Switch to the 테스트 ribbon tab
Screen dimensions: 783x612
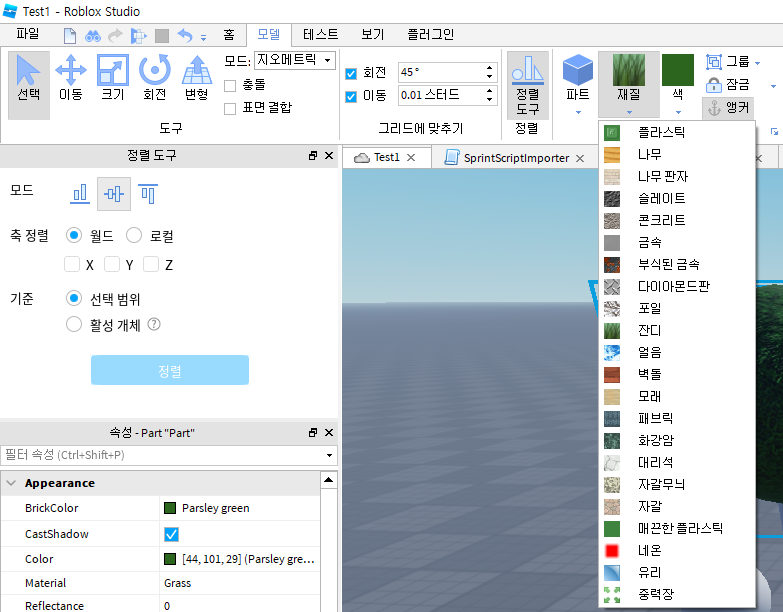321,34
